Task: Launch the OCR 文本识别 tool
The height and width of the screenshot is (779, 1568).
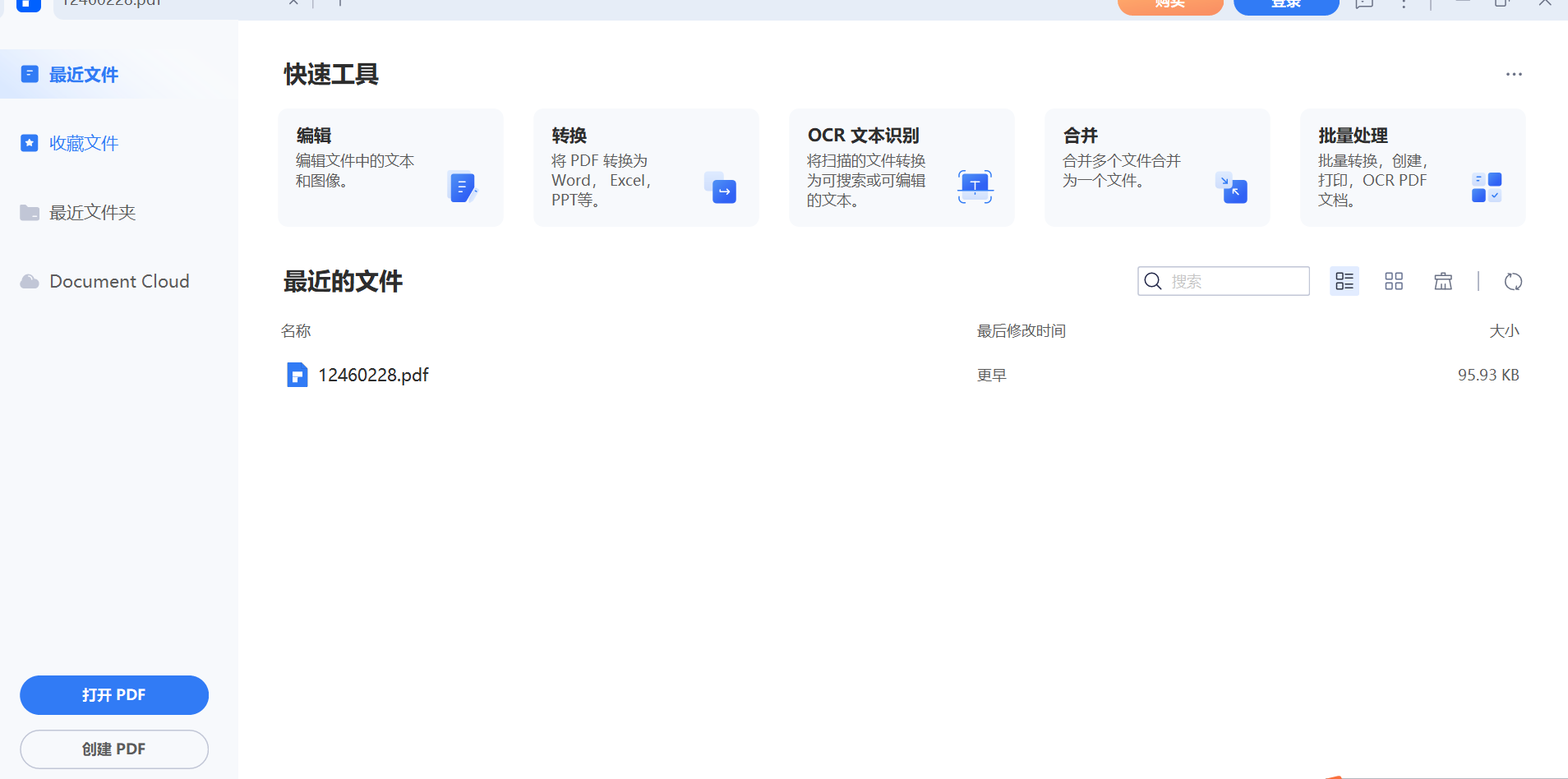Action: (x=902, y=167)
